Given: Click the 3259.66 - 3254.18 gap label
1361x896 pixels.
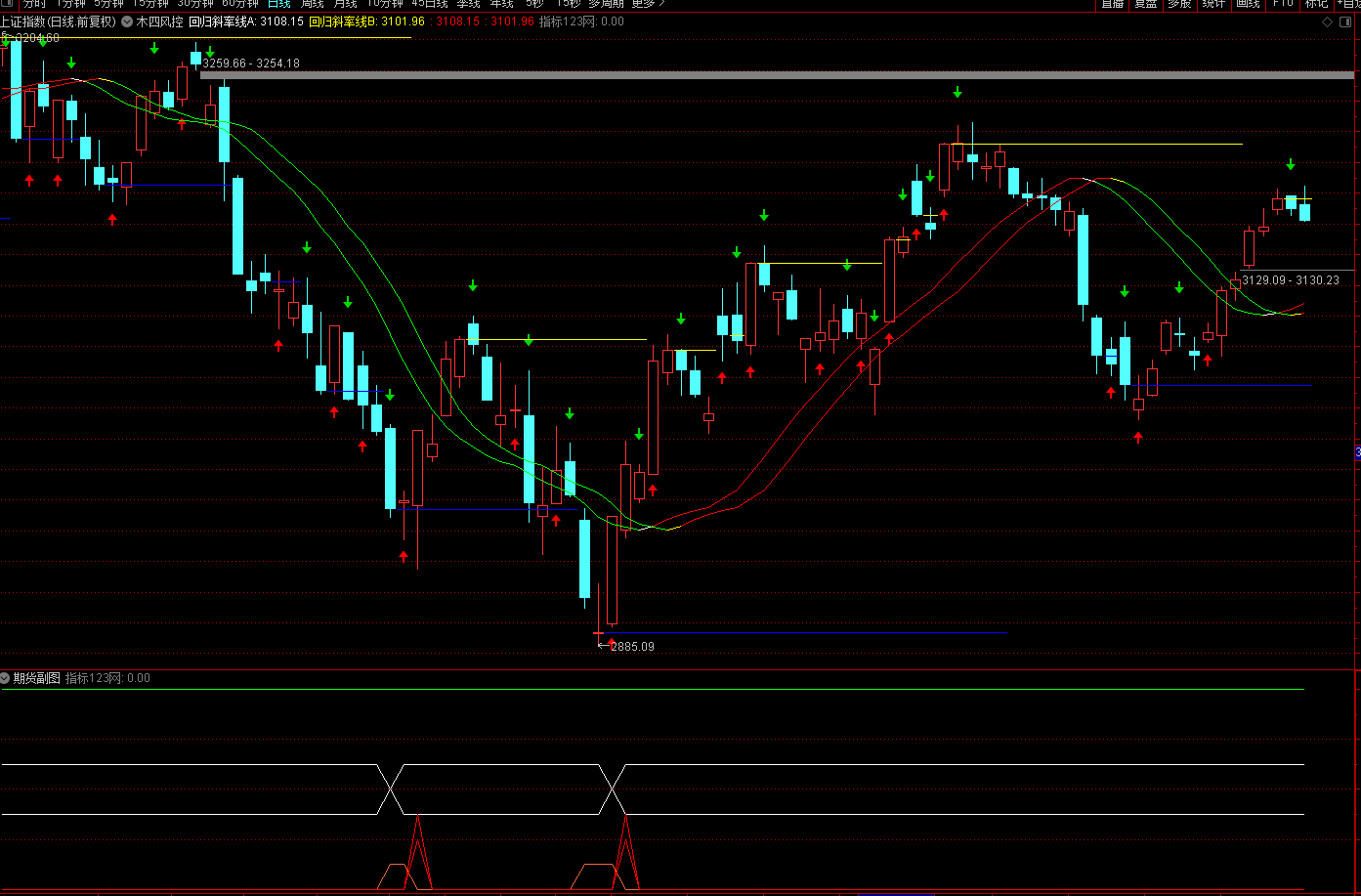Looking at the screenshot, I should coord(251,64).
